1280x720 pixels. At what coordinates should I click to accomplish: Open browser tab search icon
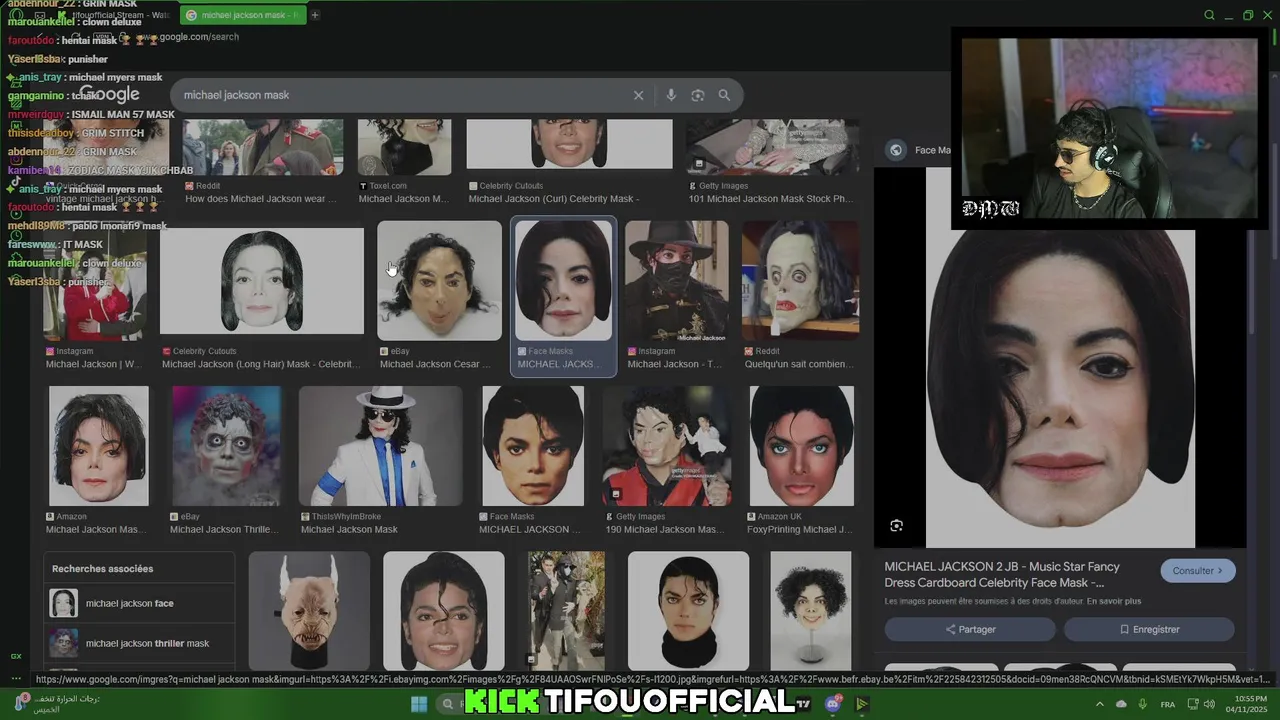(1209, 15)
